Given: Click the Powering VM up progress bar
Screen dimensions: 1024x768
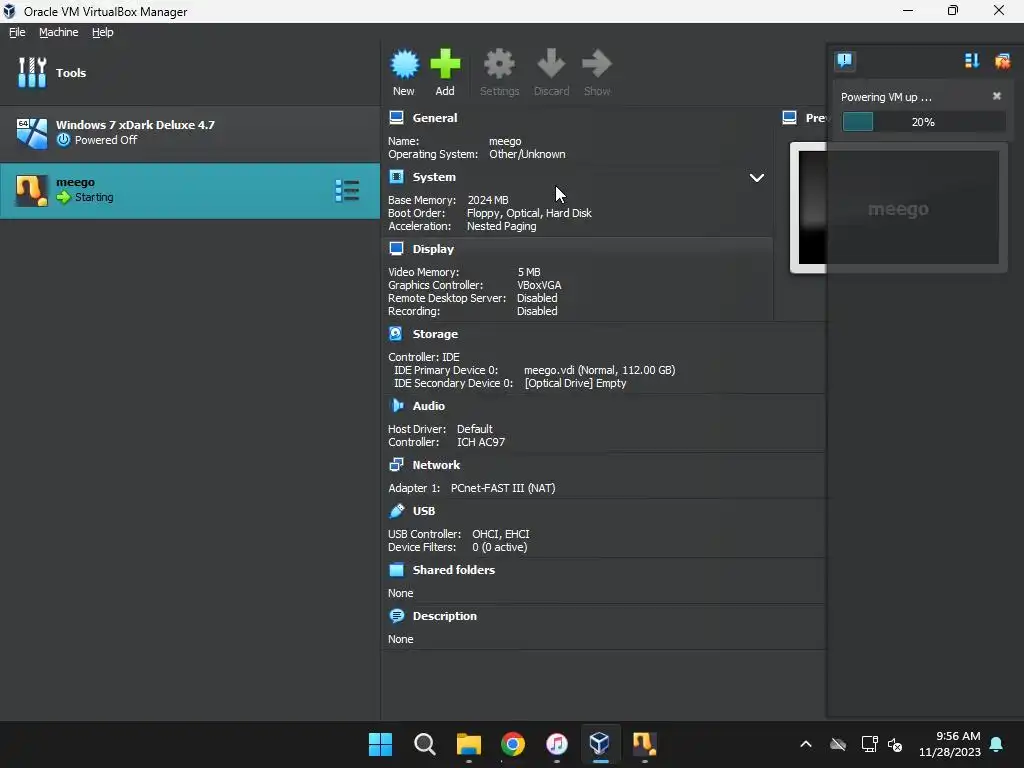Looking at the screenshot, I should click(923, 121).
